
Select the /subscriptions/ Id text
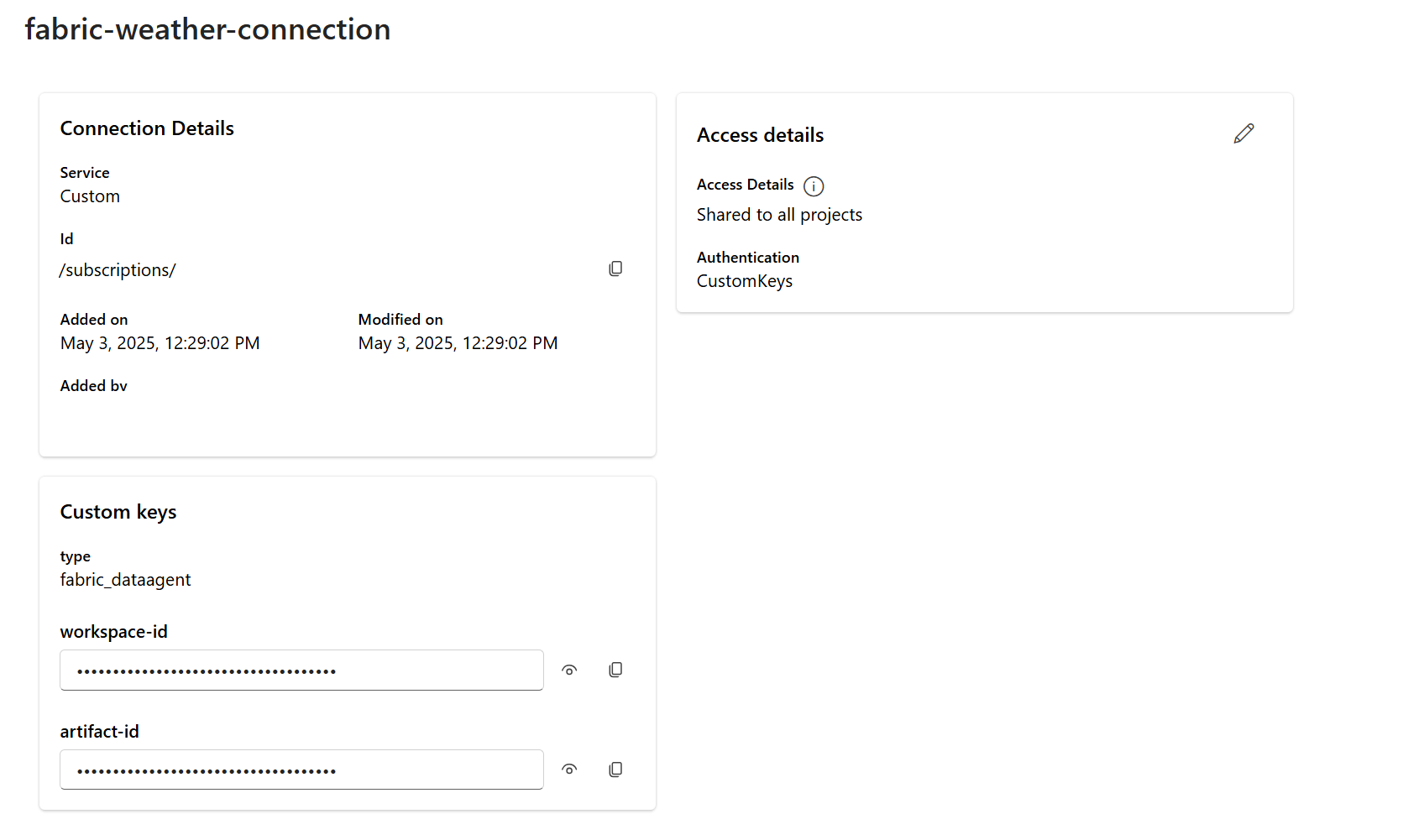[x=118, y=270]
